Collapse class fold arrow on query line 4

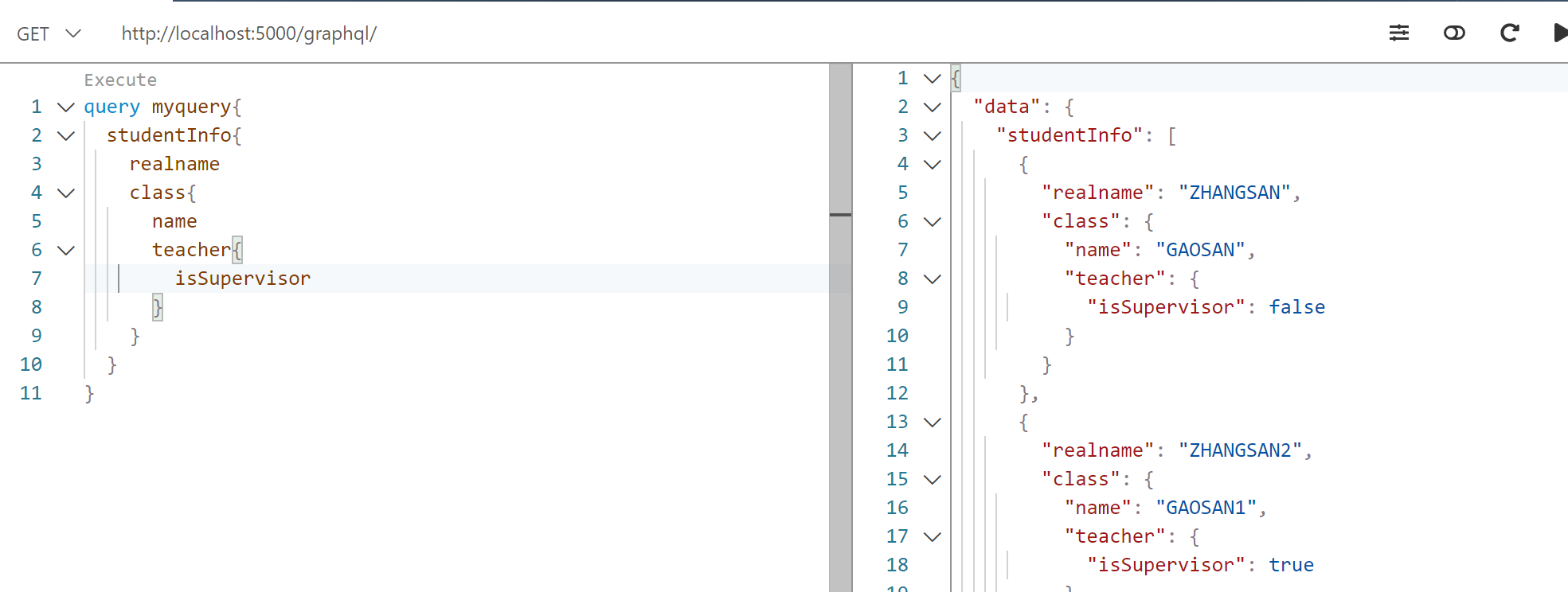point(66,193)
